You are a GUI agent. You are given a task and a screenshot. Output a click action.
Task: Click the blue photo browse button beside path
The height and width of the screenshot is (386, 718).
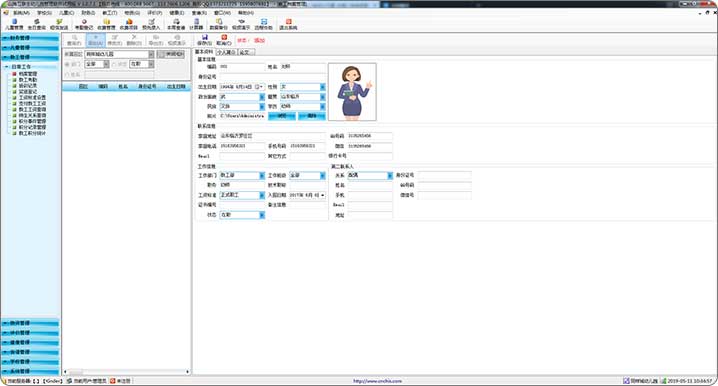pos(282,116)
